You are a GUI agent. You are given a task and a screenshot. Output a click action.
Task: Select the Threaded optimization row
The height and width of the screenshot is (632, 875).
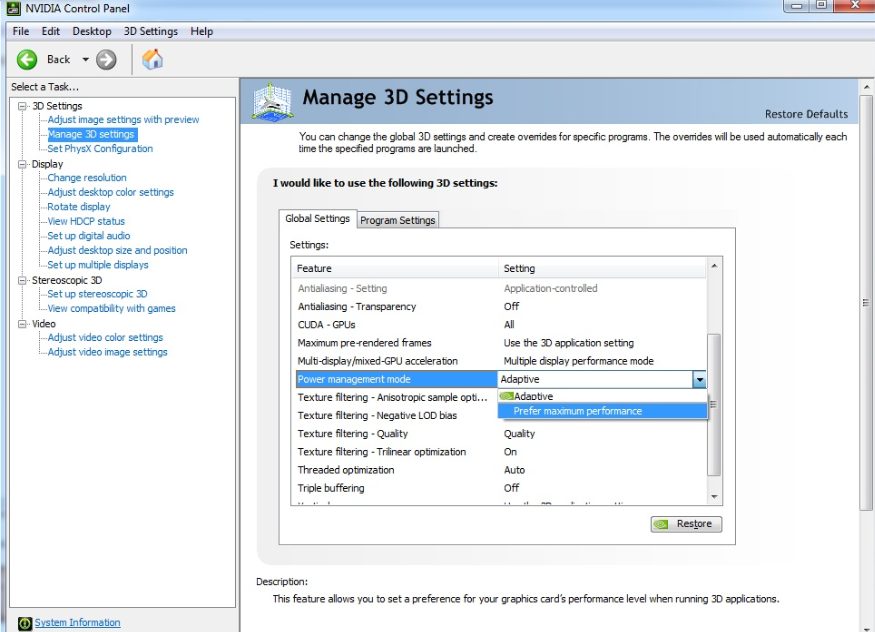point(501,470)
